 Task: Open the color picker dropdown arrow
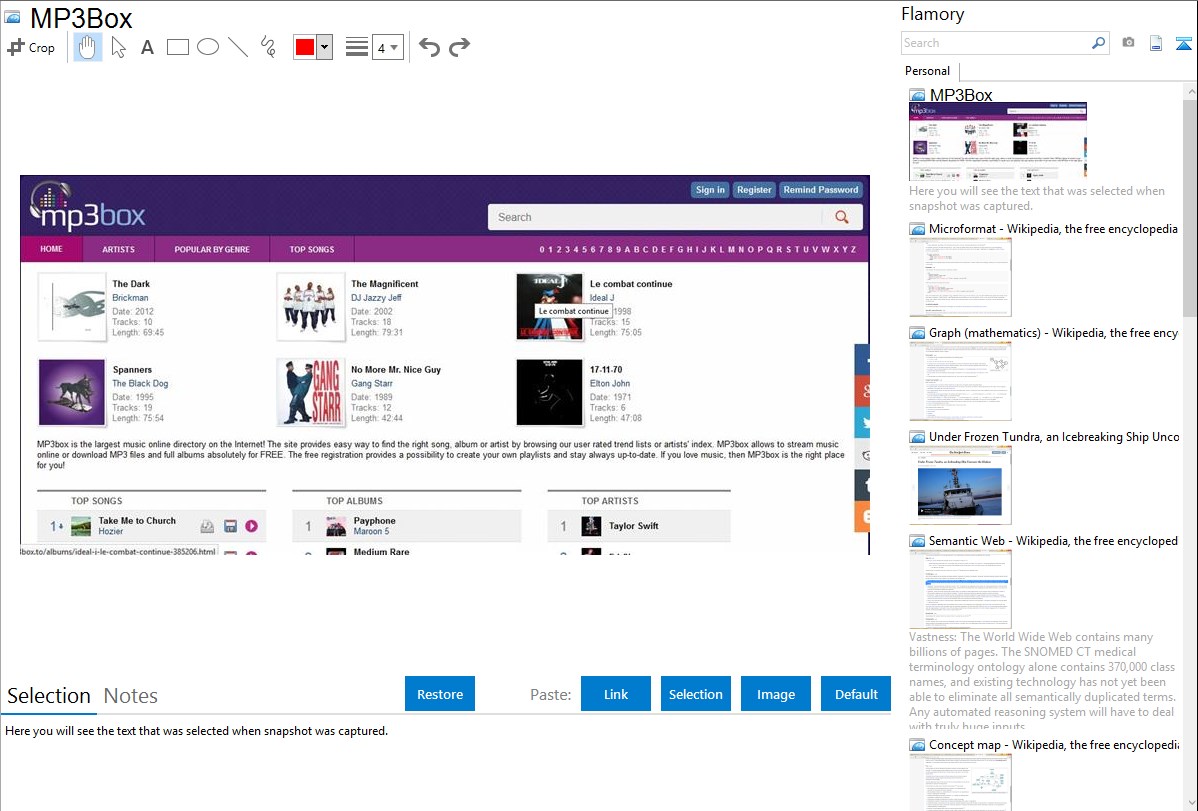pos(324,47)
